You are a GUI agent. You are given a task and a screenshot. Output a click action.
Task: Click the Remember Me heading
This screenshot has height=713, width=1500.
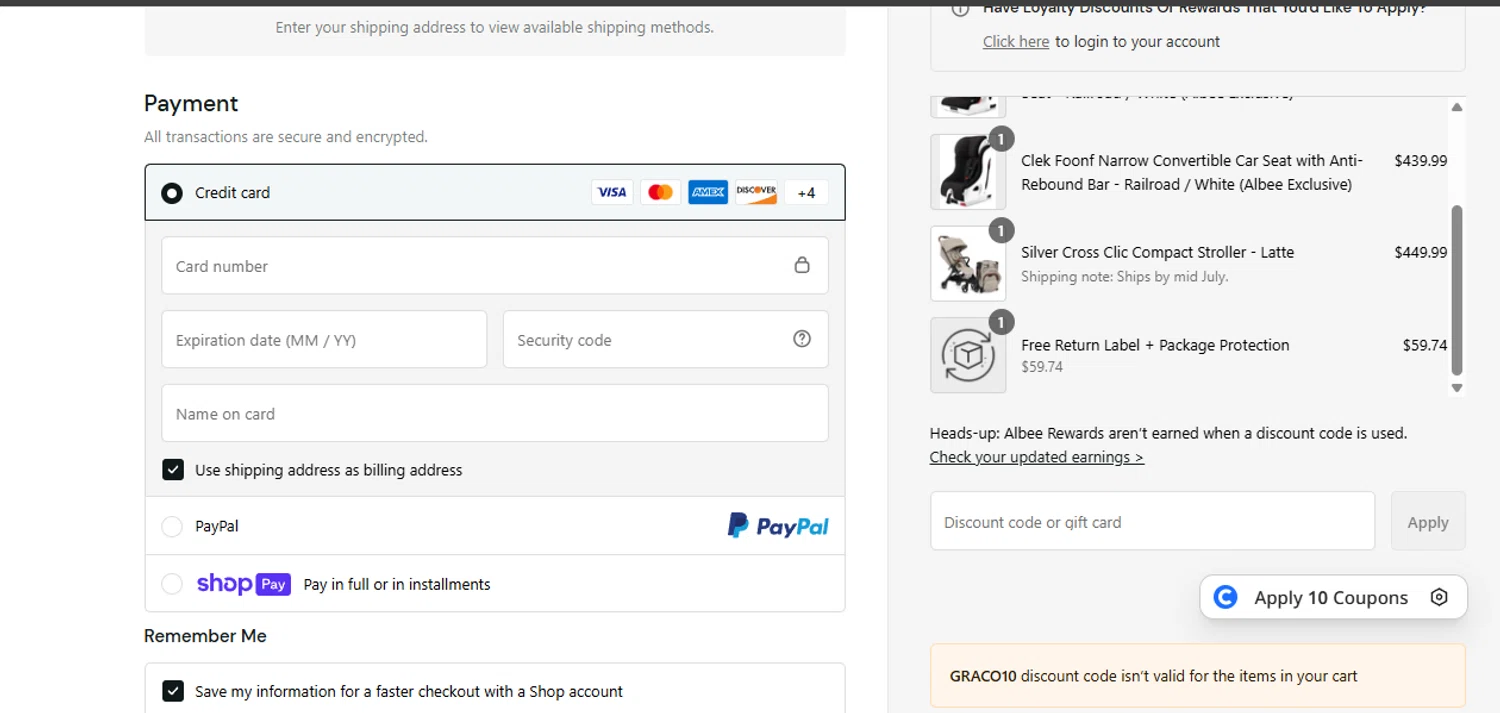205,636
